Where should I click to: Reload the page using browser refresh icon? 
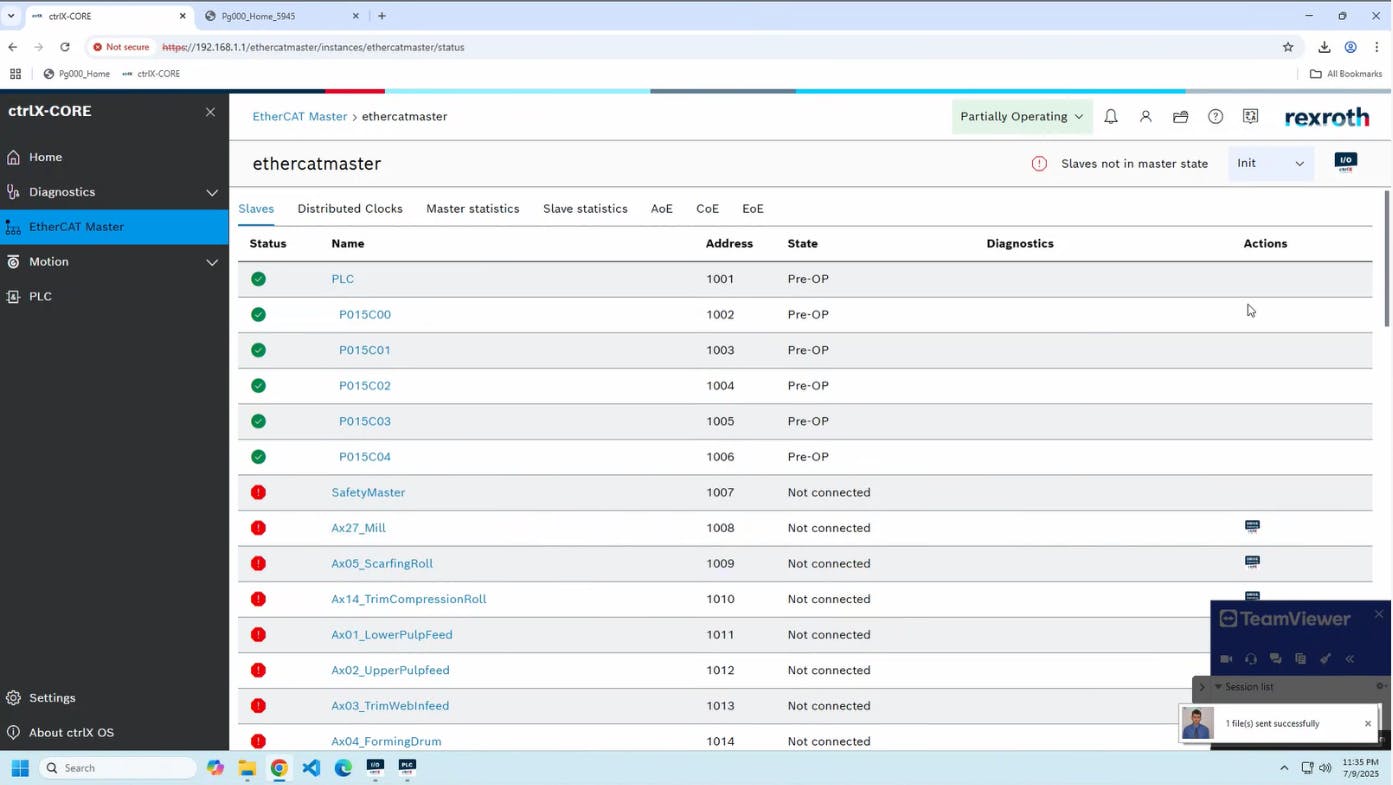(65, 47)
